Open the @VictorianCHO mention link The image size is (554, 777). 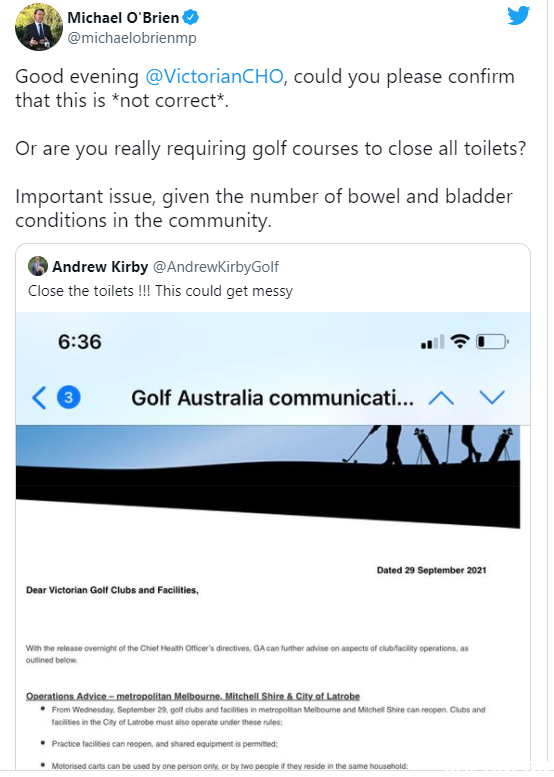(214, 76)
